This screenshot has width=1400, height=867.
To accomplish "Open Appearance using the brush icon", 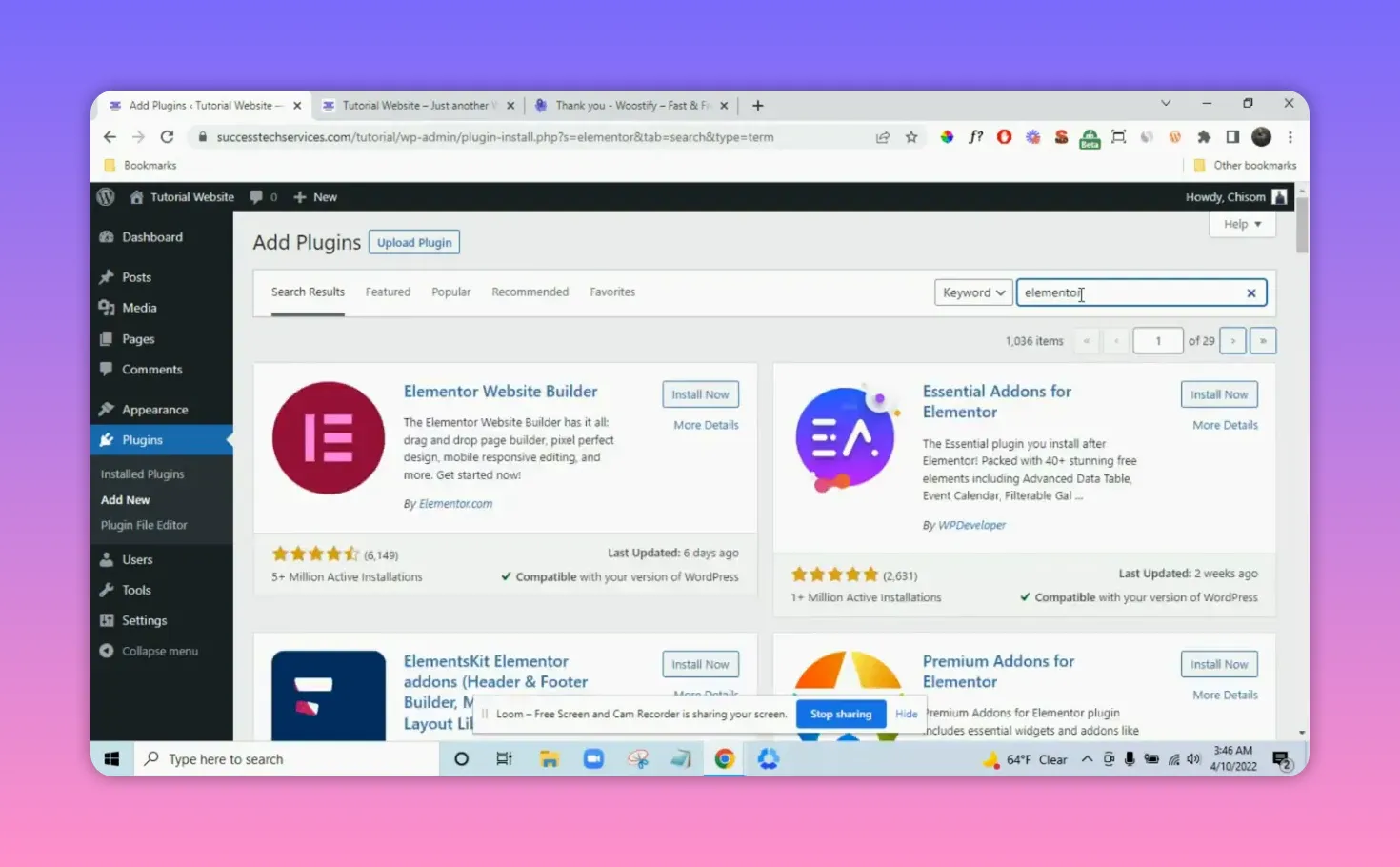I will coord(107,408).
